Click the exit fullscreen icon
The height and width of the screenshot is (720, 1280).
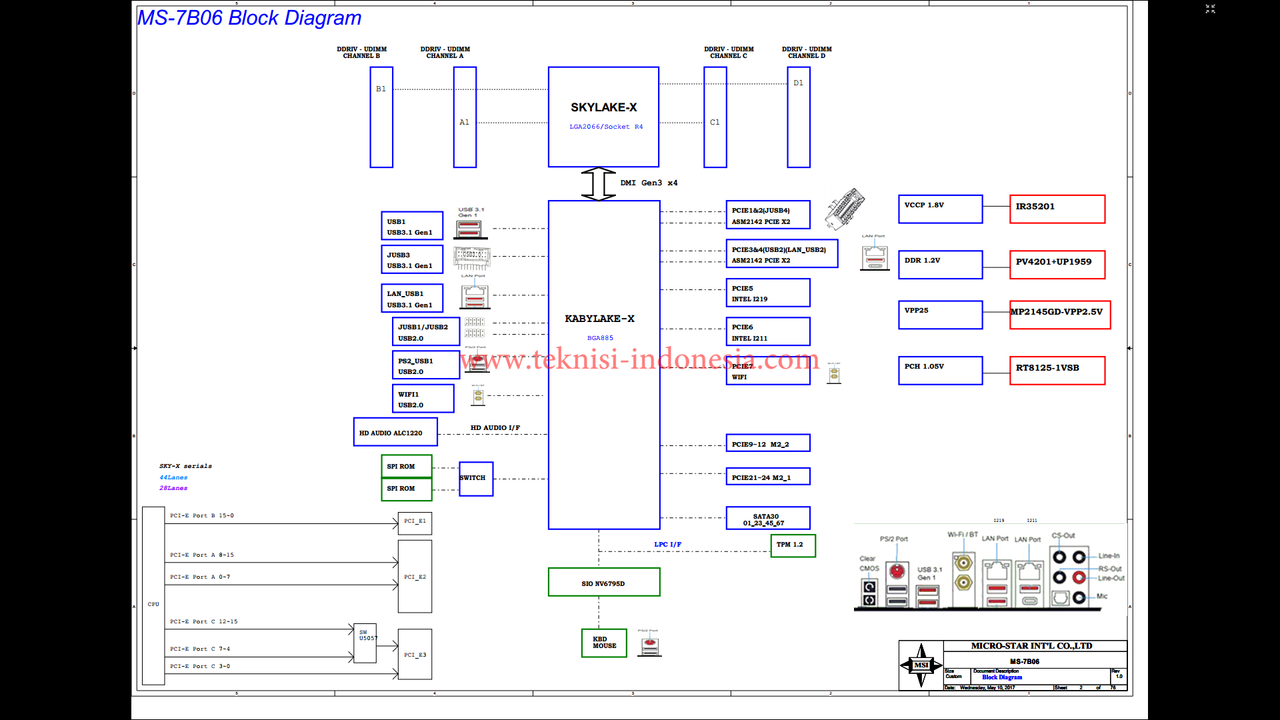click(x=1210, y=8)
